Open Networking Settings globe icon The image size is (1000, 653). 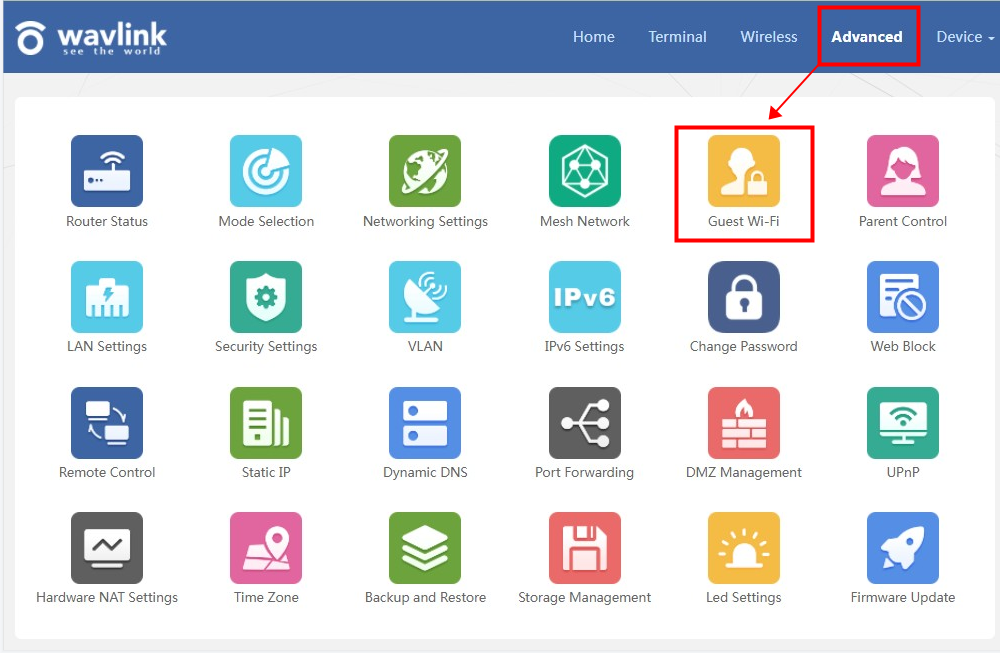[x=425, y=171]
